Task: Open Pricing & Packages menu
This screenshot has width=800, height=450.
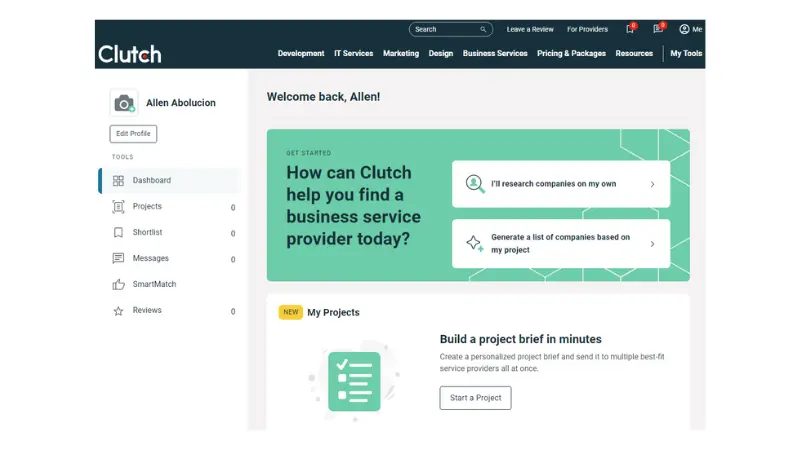Action: click(571, 53)
